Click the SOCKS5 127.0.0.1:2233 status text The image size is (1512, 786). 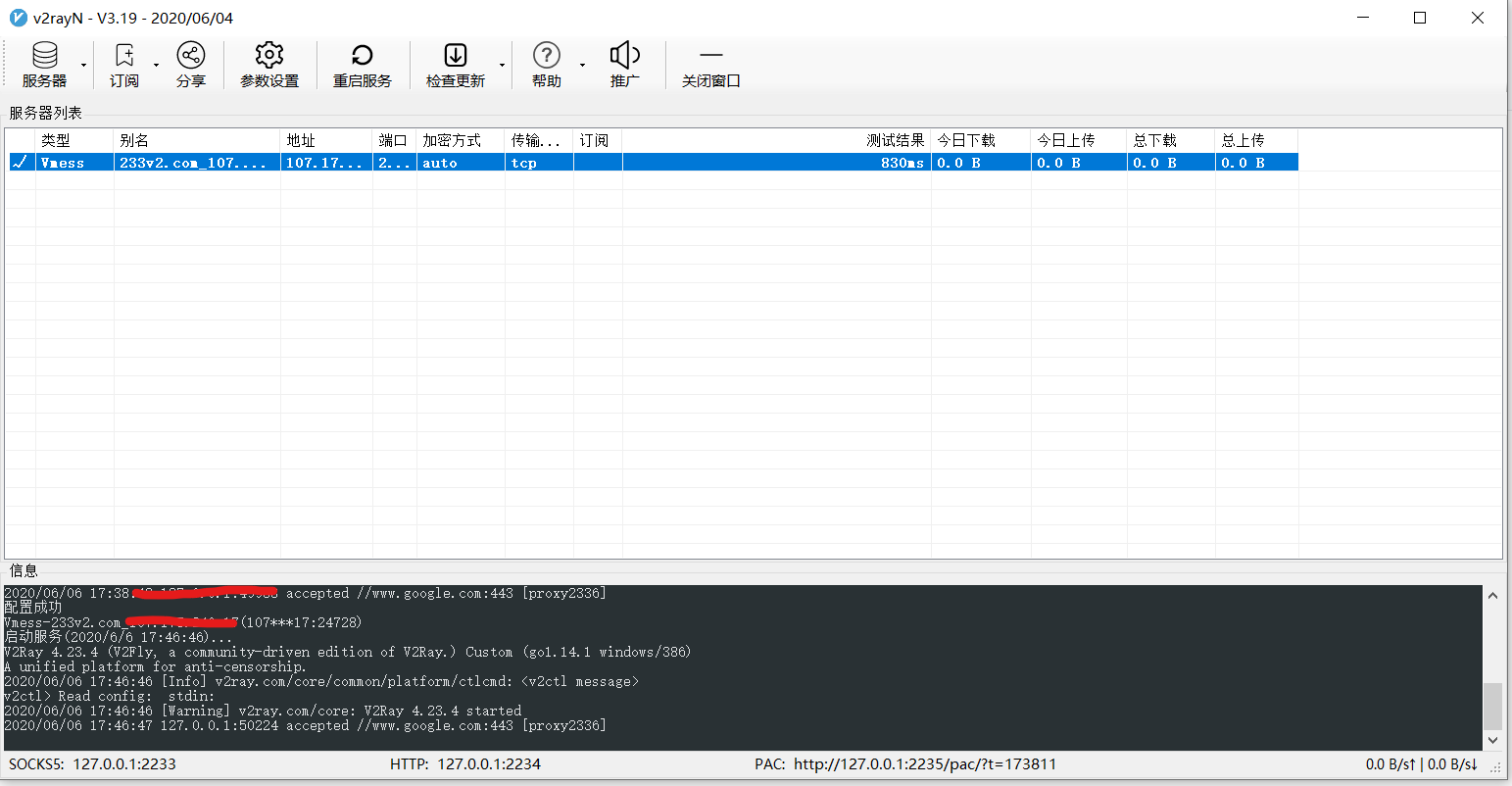[x=92, y=763]
